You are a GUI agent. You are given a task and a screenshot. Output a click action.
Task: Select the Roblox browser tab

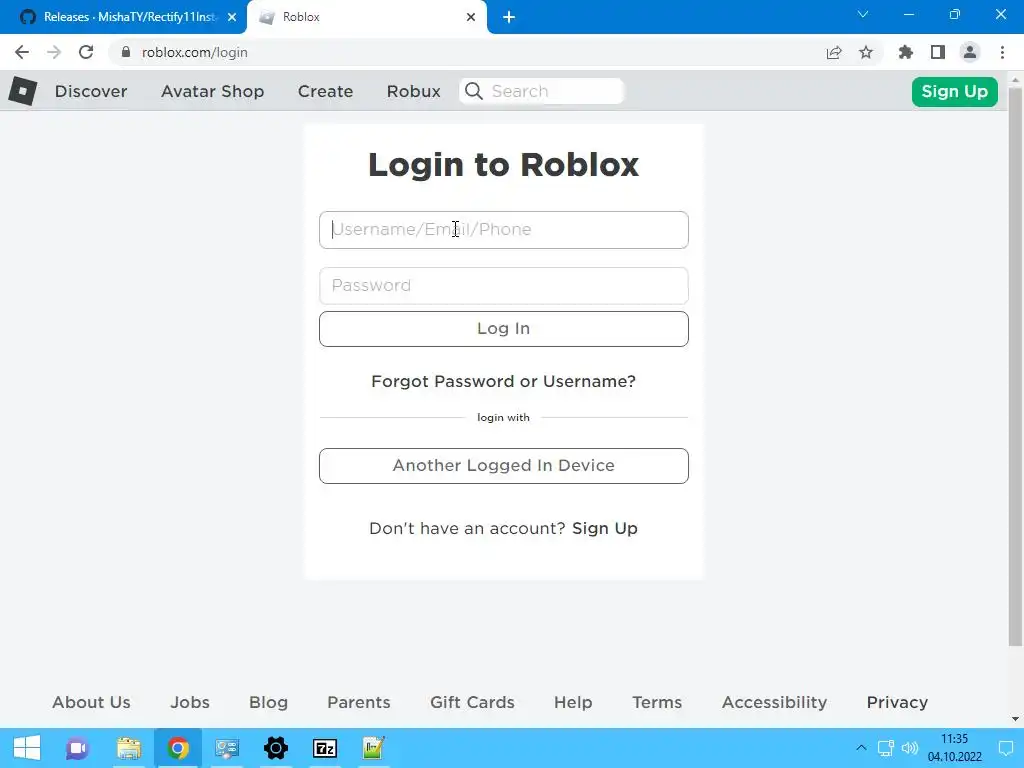click(366, 17)
